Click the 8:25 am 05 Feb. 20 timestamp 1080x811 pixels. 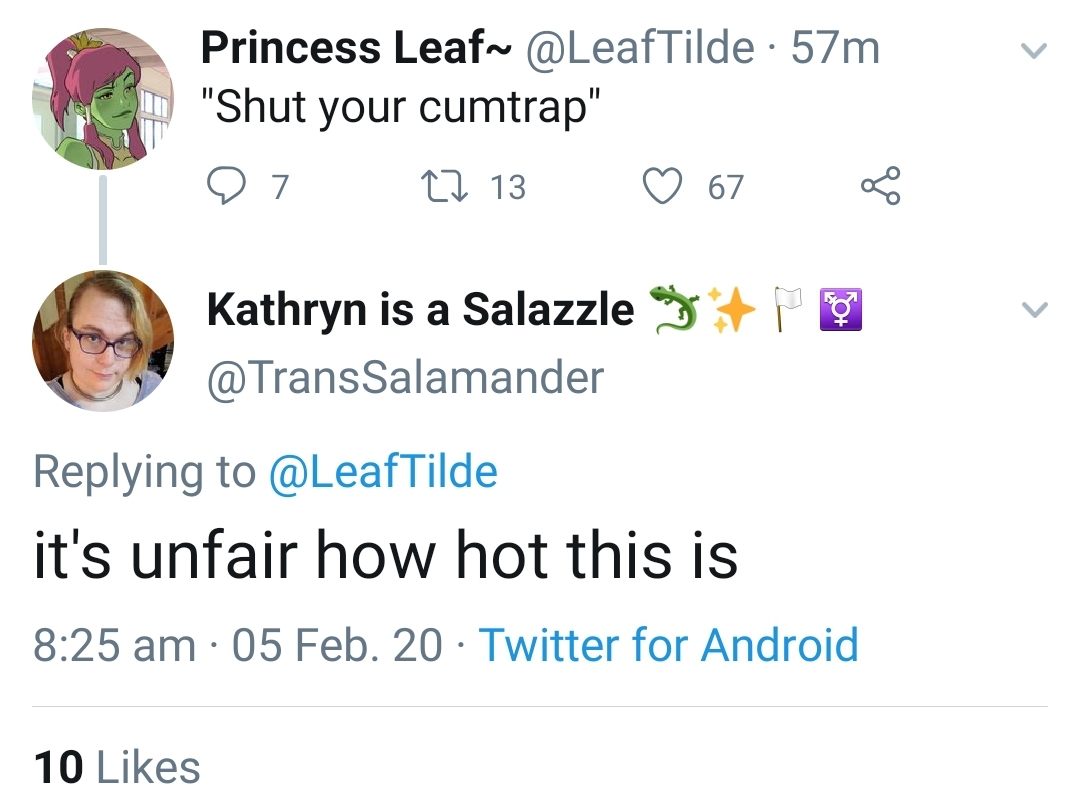coord(238,645)
